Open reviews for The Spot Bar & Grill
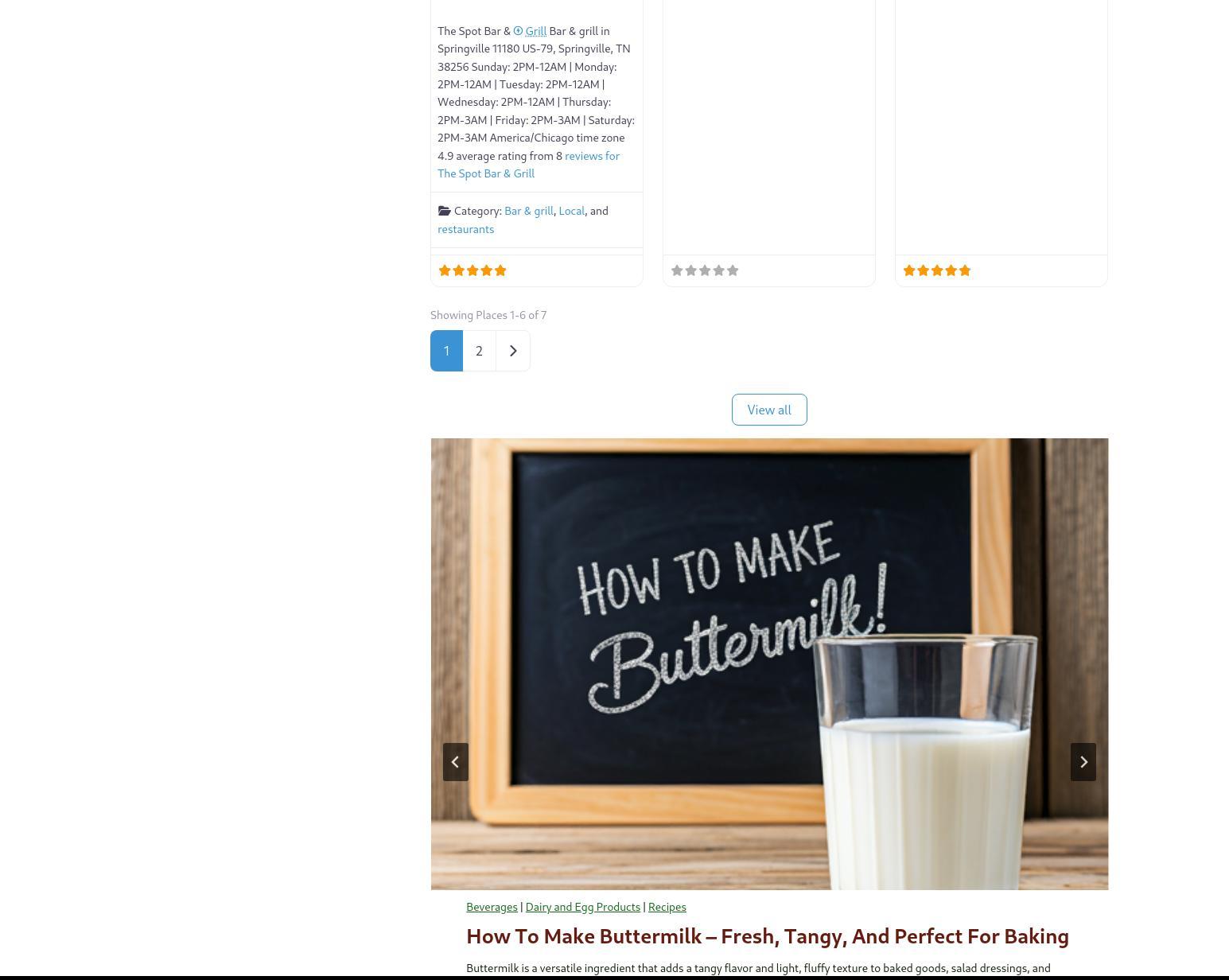Viewport: 1229px width, 980px height. 528,165
